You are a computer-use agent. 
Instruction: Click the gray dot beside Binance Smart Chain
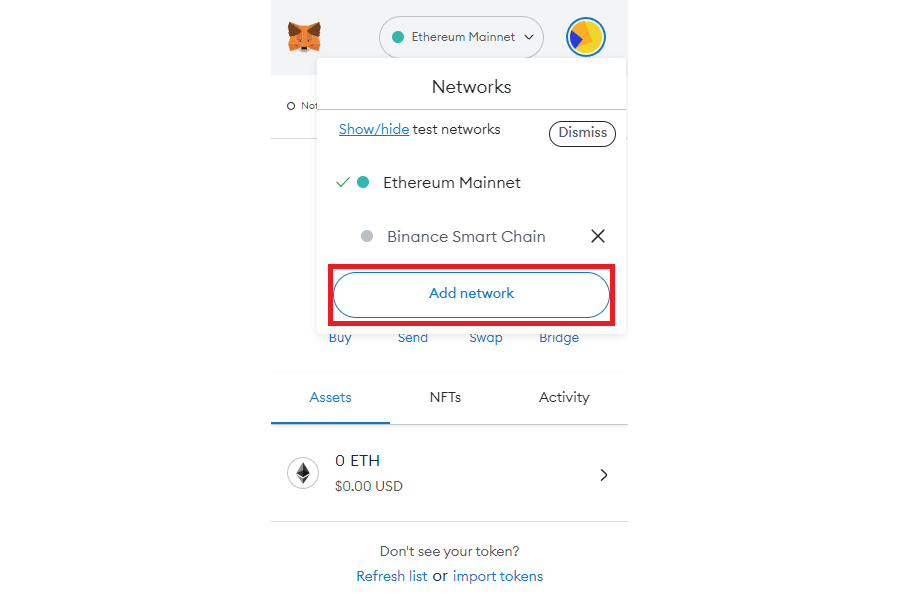point(367,236)
